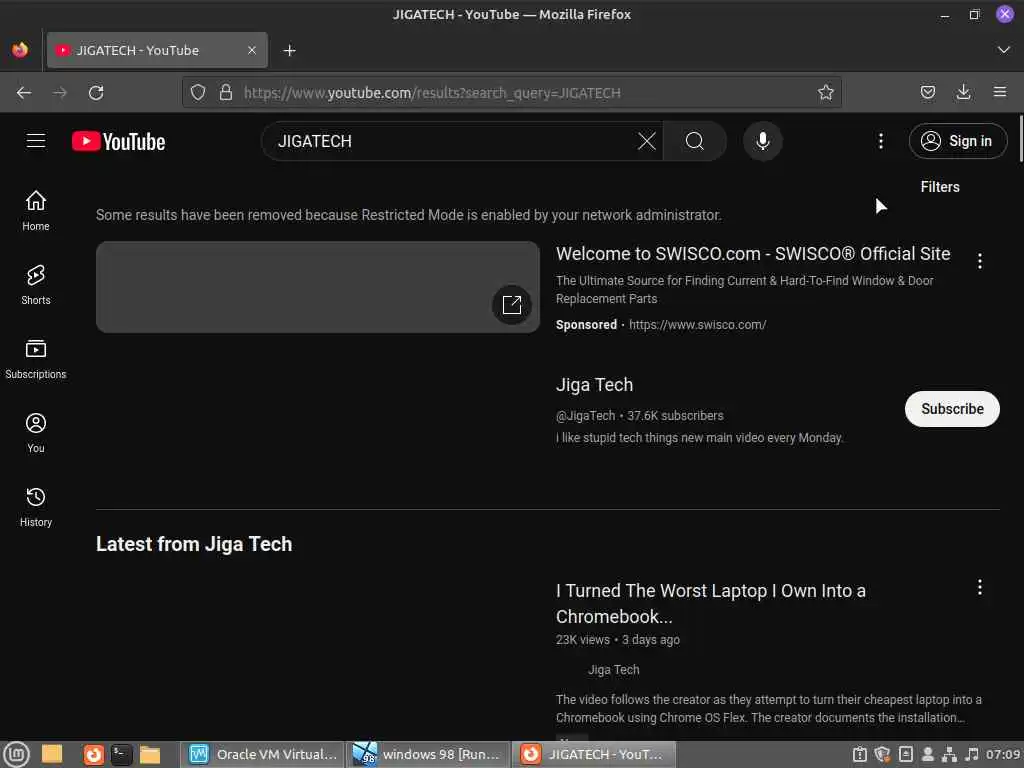Switch to Oracle VM VirtualBox in the taskbar
This screenshot has height=768, width=1024.
[x=263, y=755]
